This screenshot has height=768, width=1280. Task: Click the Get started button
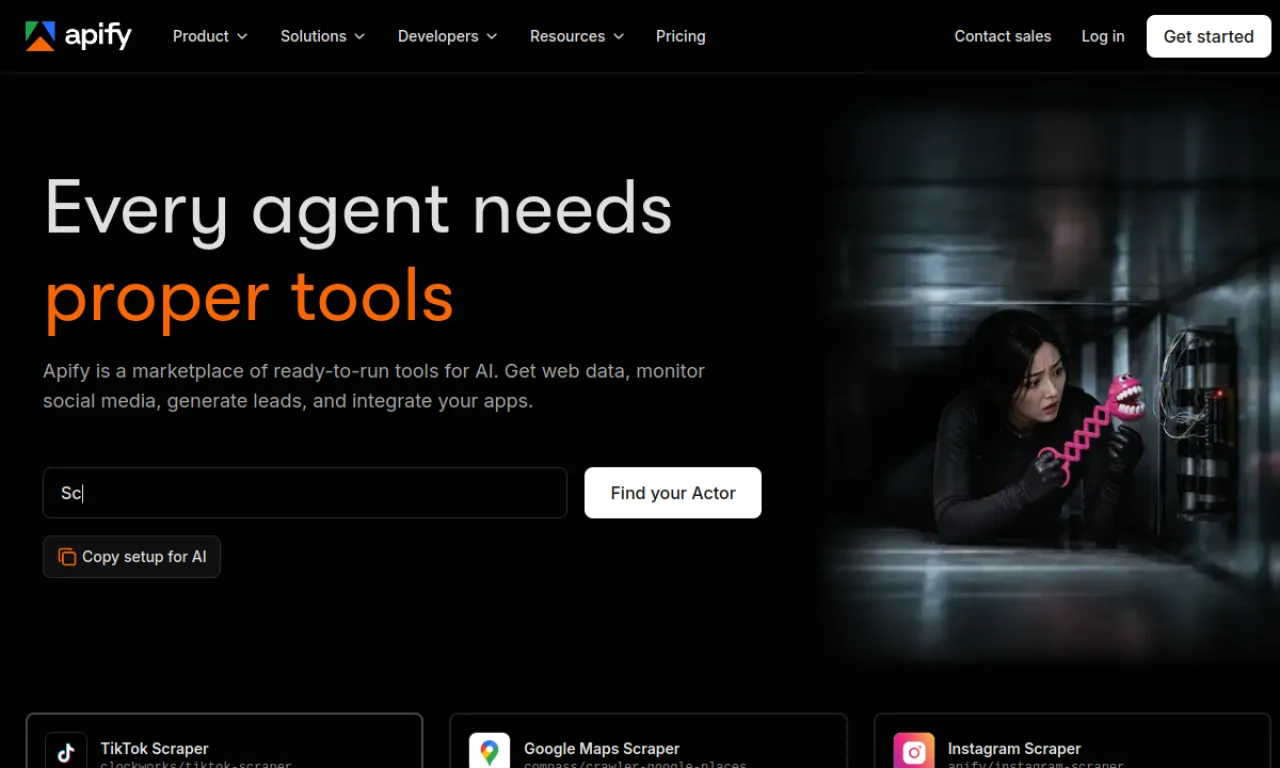click(1209, 36)
